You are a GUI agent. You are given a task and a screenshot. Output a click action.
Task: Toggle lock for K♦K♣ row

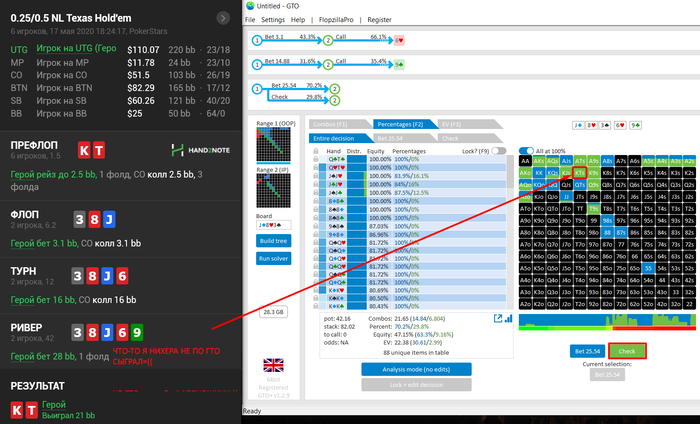(316, 306)
